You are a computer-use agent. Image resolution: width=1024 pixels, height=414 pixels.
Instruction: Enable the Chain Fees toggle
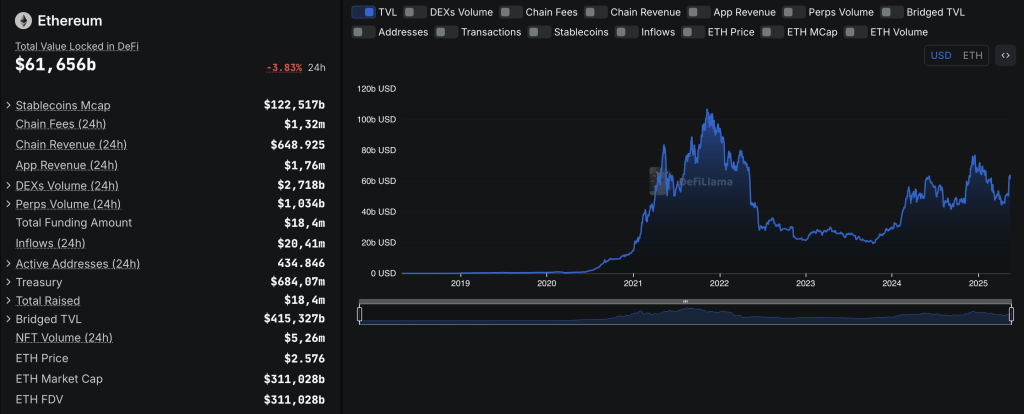(511, 12)
